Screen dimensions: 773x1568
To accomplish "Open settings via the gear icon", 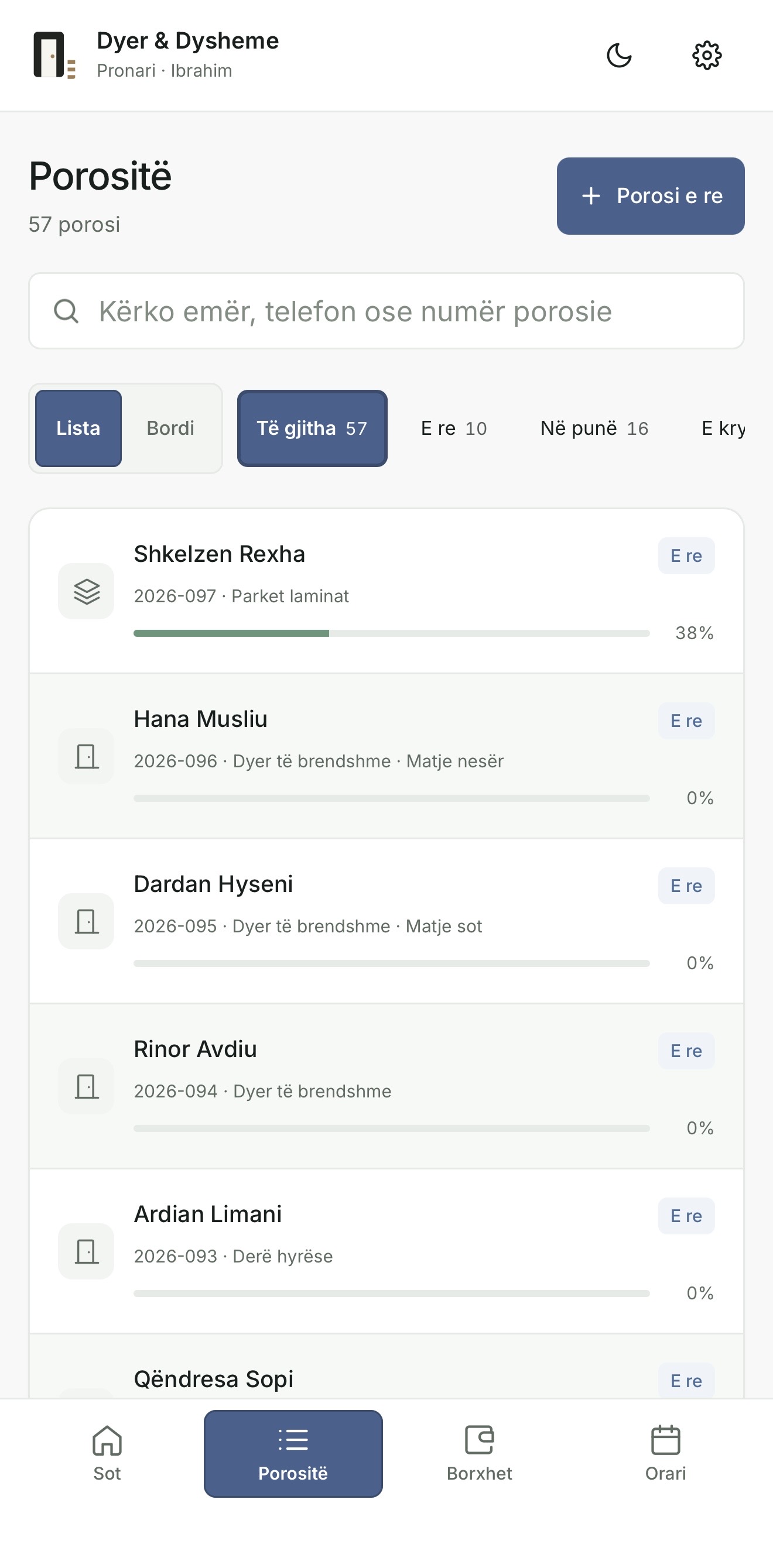I will pos(707,56).
